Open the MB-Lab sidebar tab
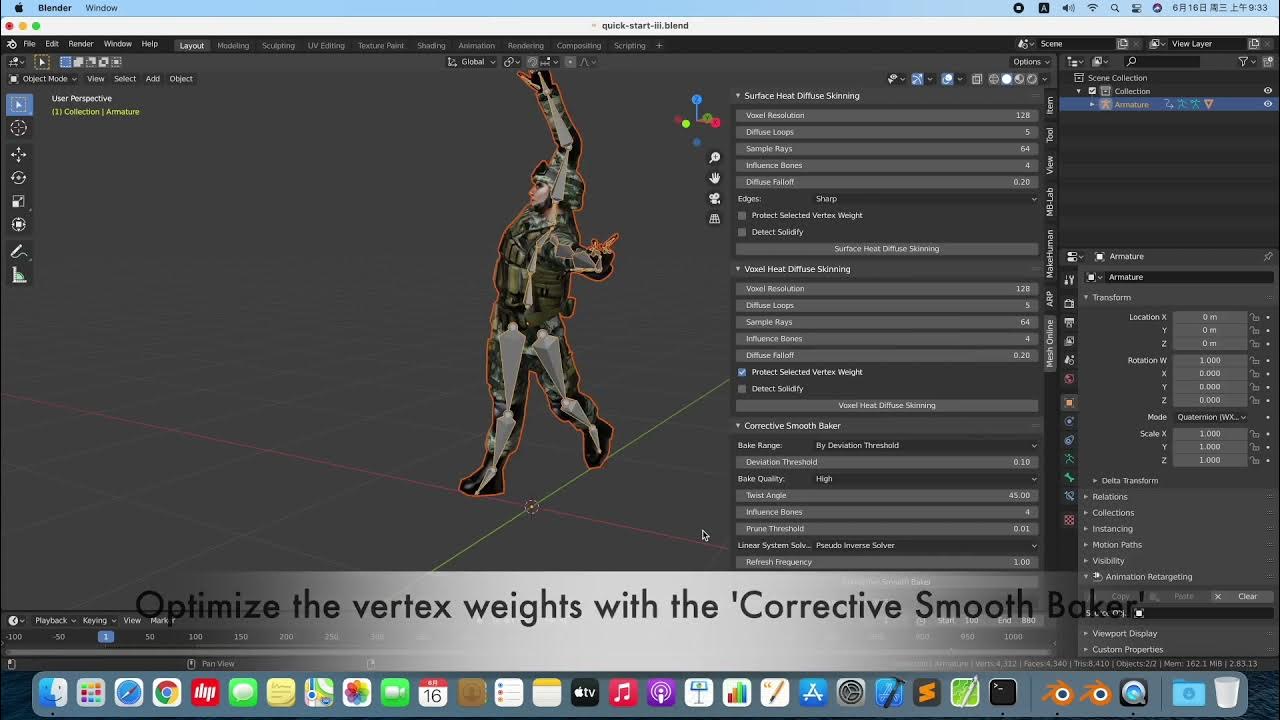Screen dimensions: 1280x720 (x=1050, y=201)
